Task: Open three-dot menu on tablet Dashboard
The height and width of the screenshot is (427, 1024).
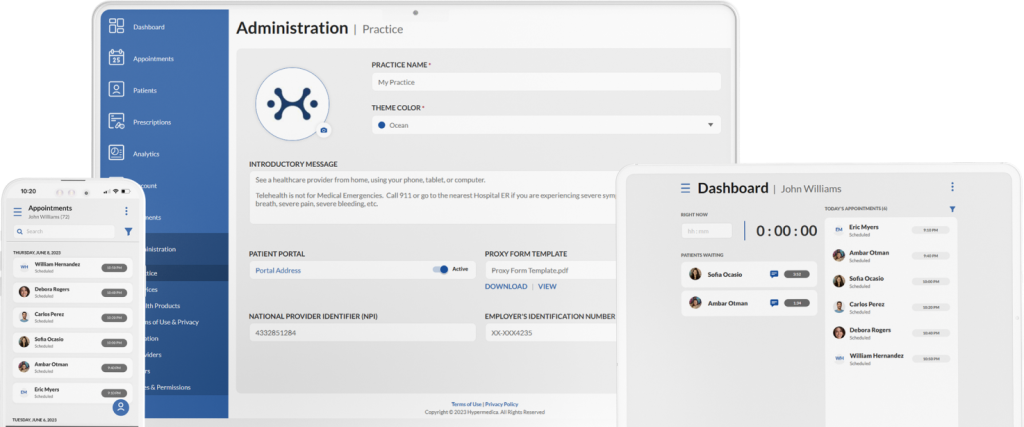Action: pos(952,187)
